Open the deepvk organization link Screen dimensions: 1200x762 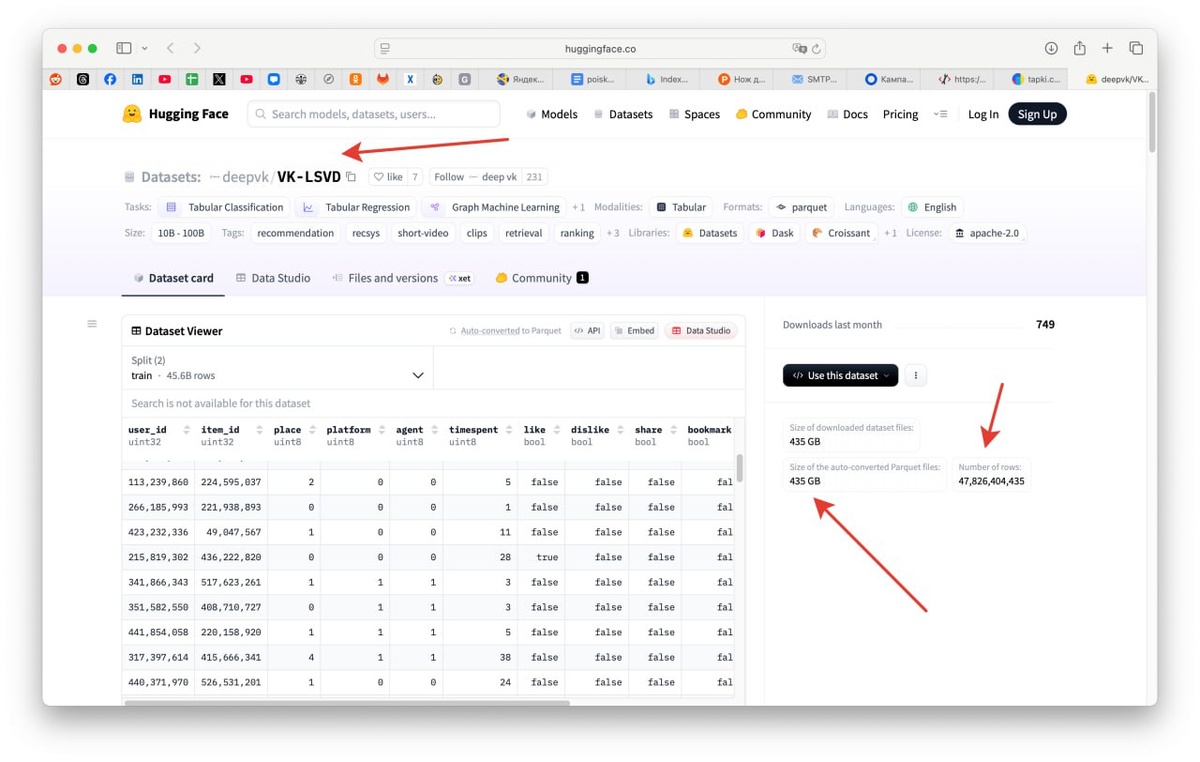(x=245, y=177)
